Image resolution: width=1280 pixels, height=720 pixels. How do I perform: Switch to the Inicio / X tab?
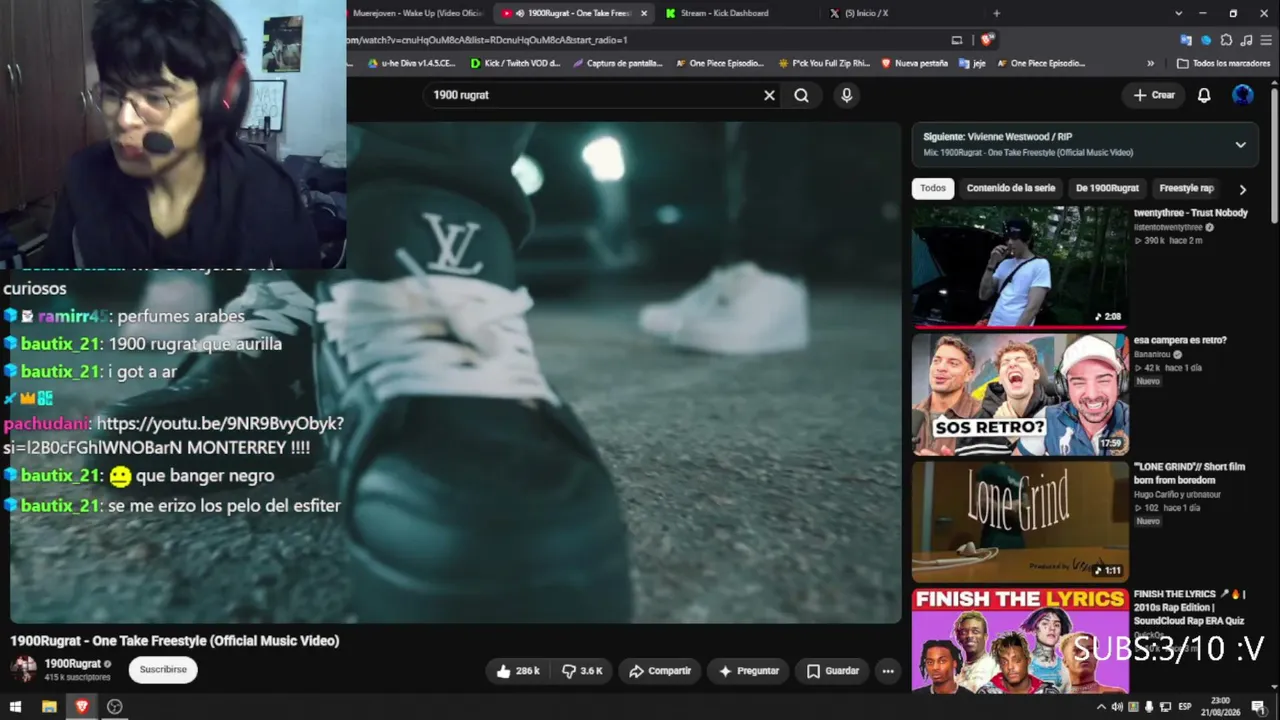866,13
